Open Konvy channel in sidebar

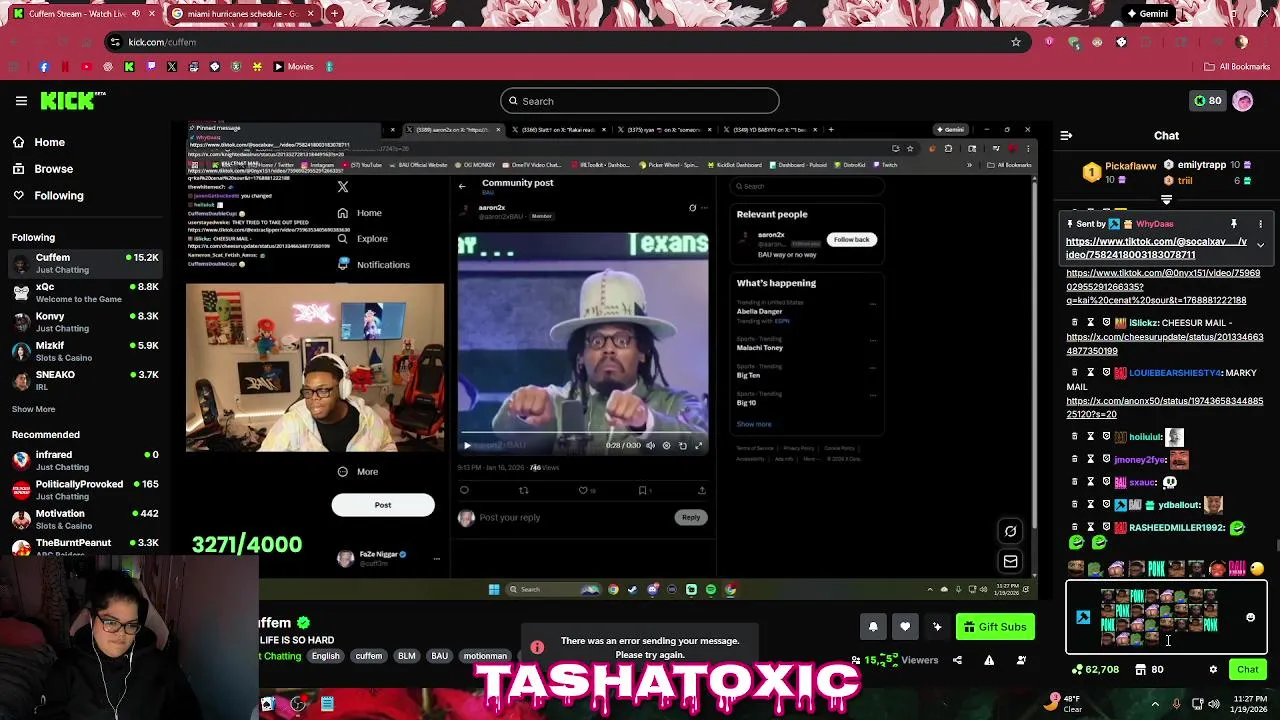[85, 321]
